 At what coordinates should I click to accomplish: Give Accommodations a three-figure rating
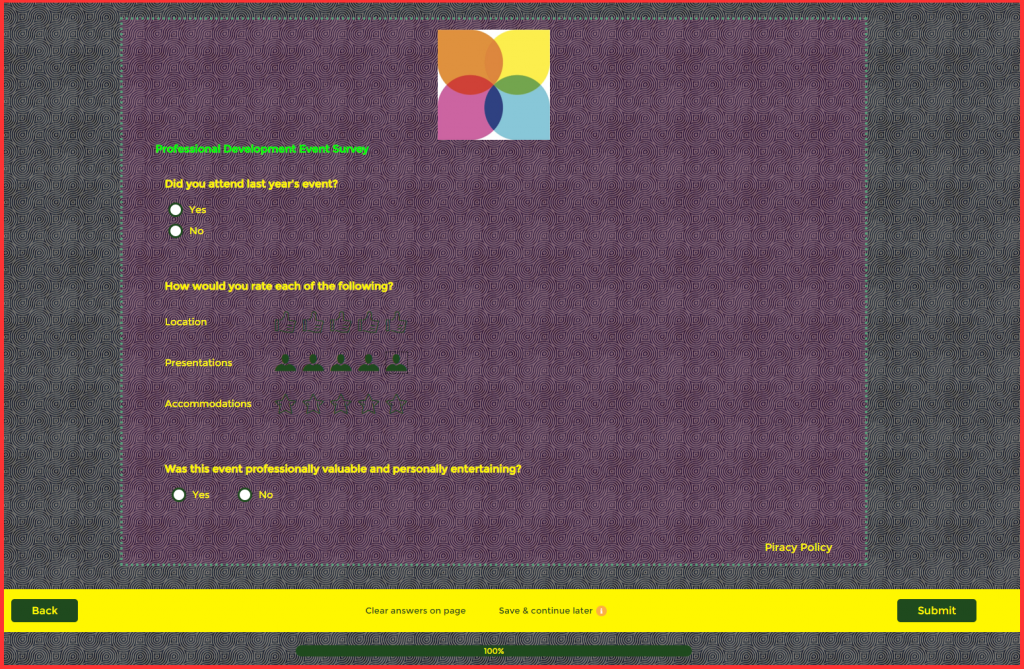click(x=340, y=404)
